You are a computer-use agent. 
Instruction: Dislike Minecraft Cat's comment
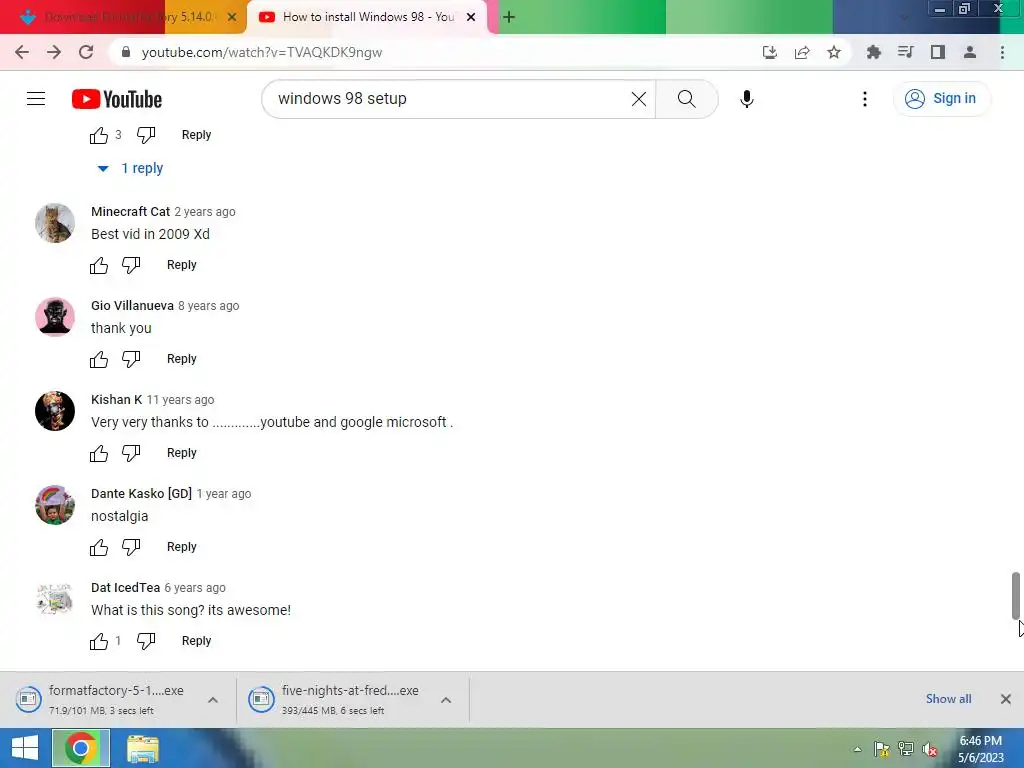tap(131, 265)
